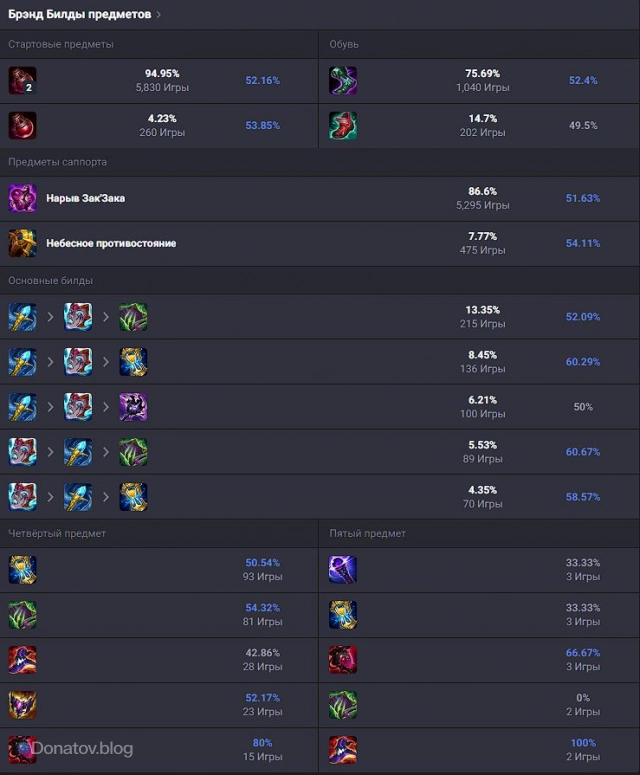Click the fifth-item icon with 66.67% win rate
The height and width of the screenshot is (775, 640).
343,660
